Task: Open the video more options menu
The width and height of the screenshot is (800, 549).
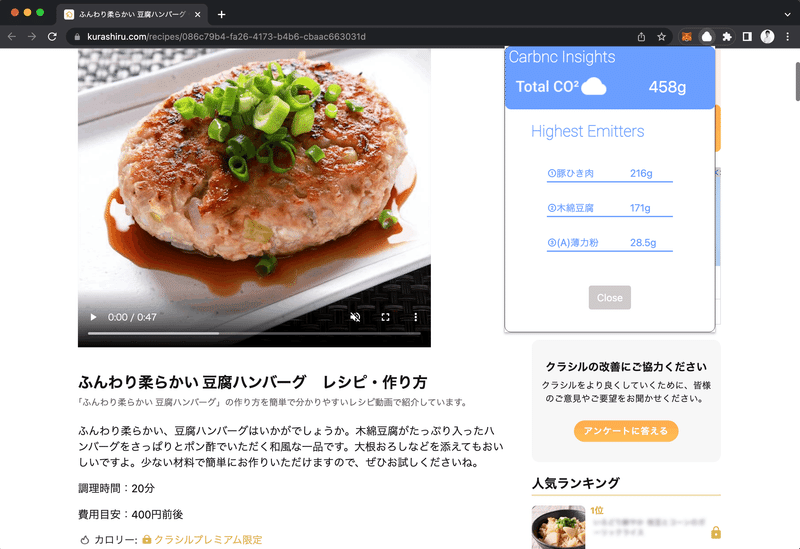Action: (x=416, y=317)
